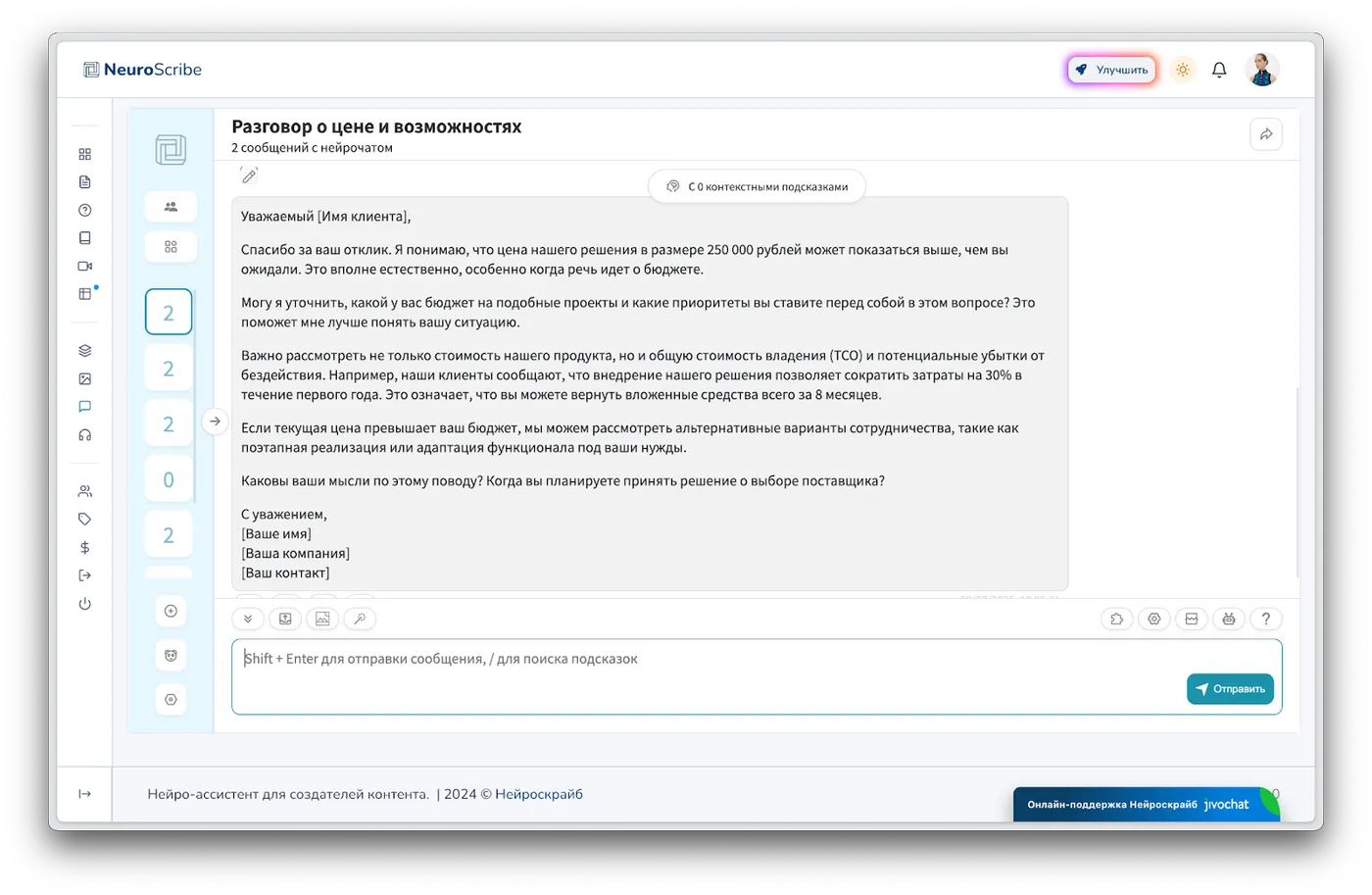
Task: Focus the message input field
Action: point(757,676)
